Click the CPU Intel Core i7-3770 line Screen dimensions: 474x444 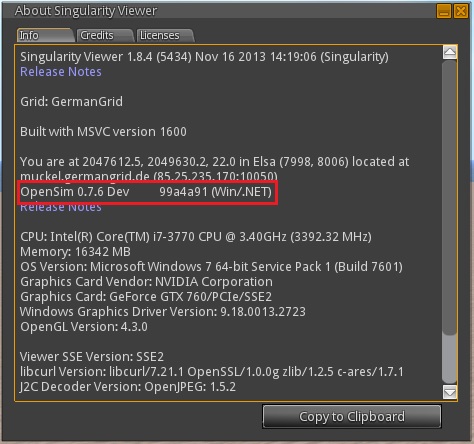coord(196,237)
